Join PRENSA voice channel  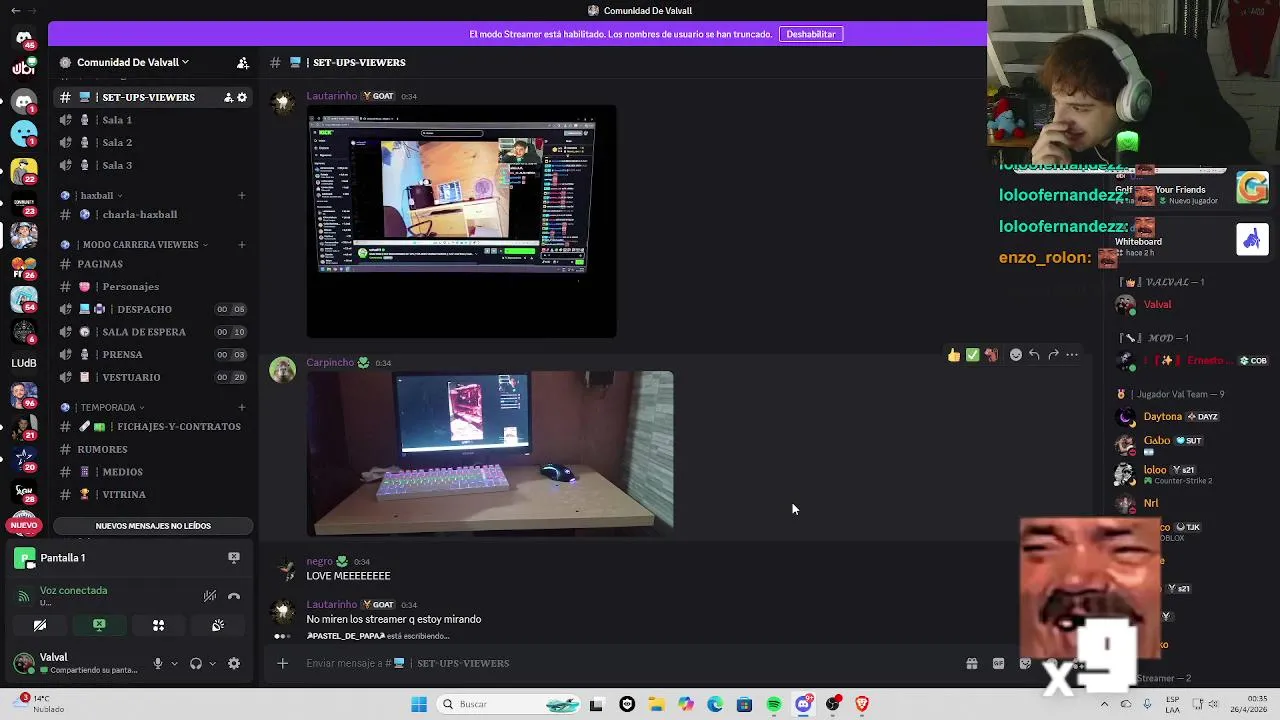click(153, 354)
